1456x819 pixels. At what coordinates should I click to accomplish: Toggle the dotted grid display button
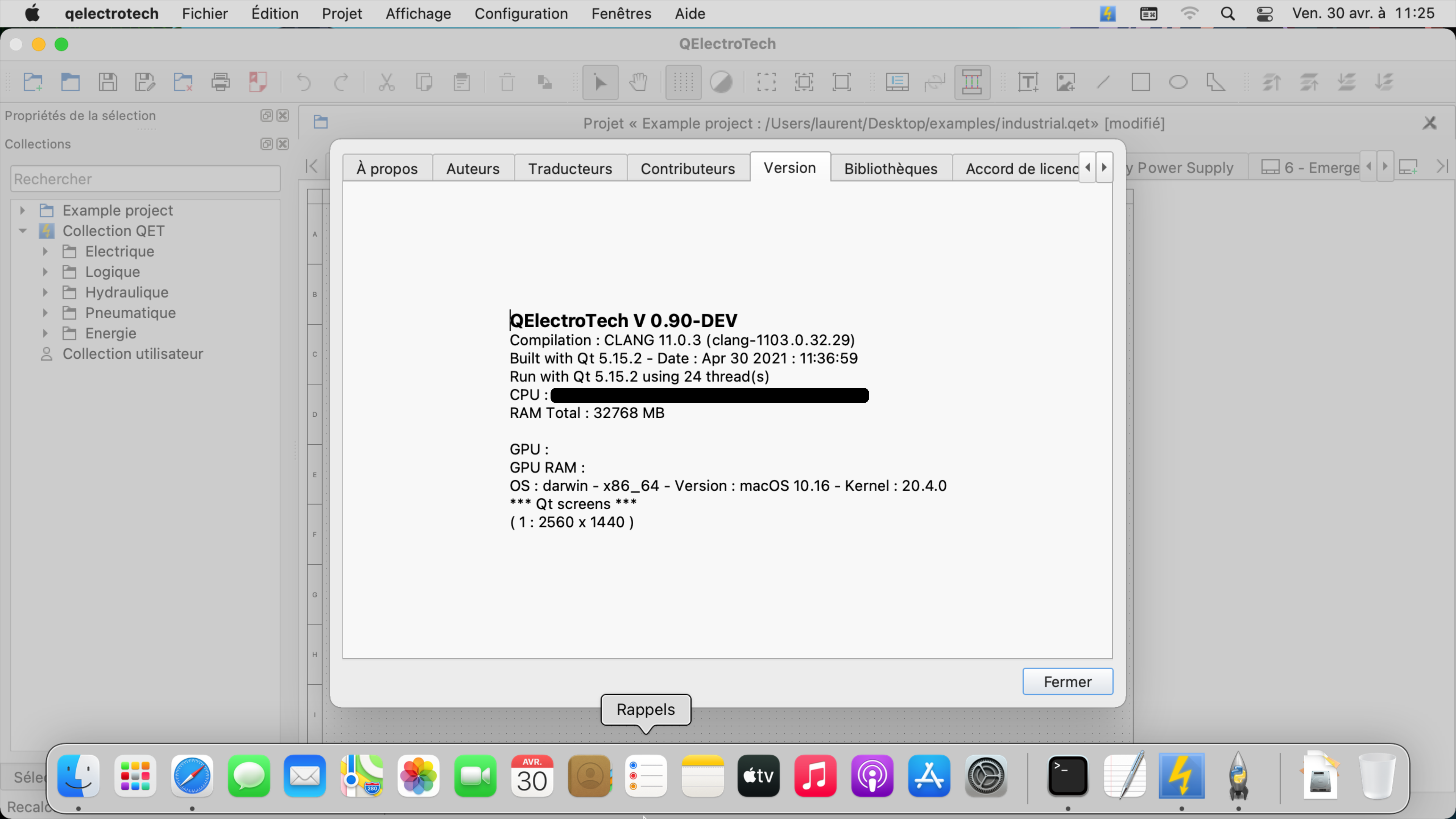pos(683,83)
